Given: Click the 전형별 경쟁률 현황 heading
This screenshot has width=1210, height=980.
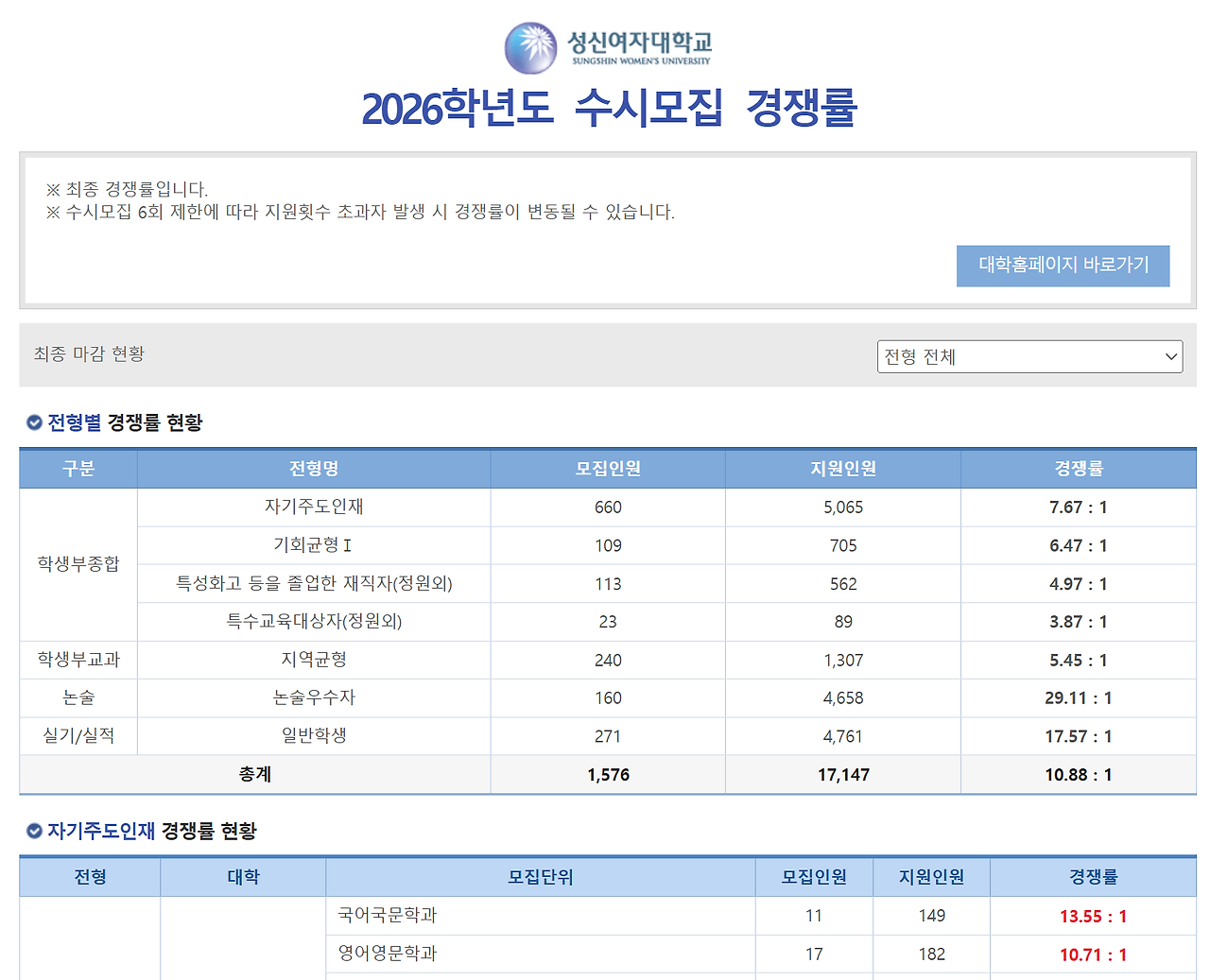Looking at the screenshot, I should 125,422.
